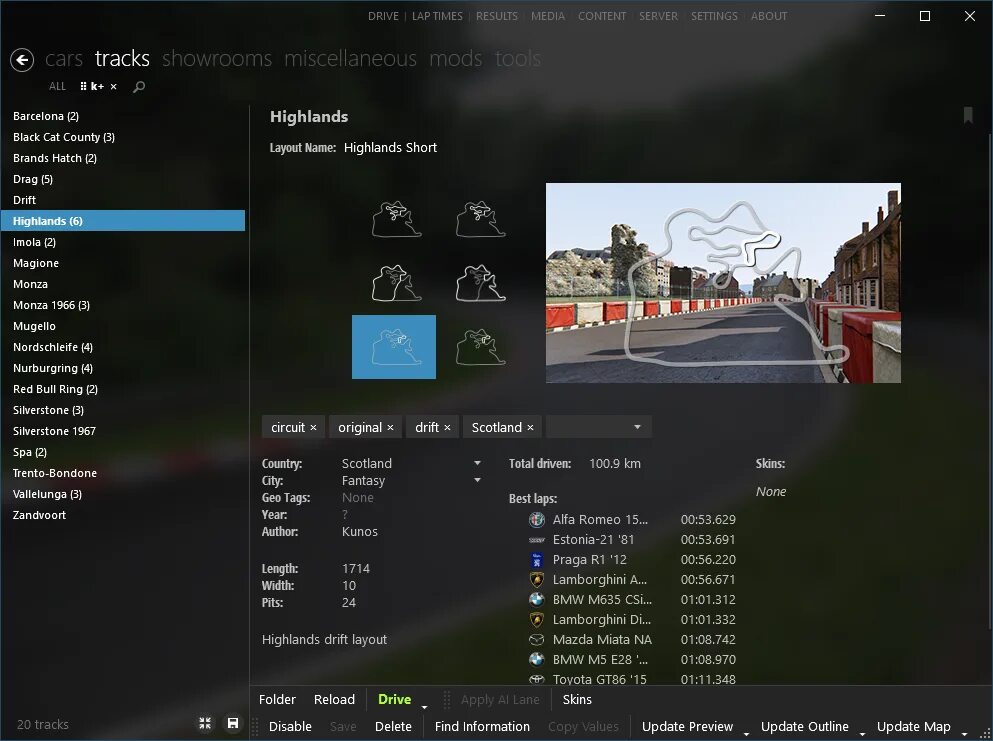The height and width of the screenshot is (741, 993).
Task: Open the ABOUT section
Action: 769,16
